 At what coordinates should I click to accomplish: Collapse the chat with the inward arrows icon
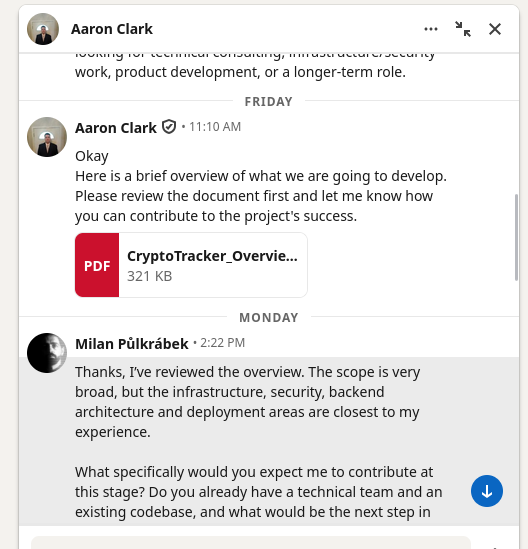point(463,29)
